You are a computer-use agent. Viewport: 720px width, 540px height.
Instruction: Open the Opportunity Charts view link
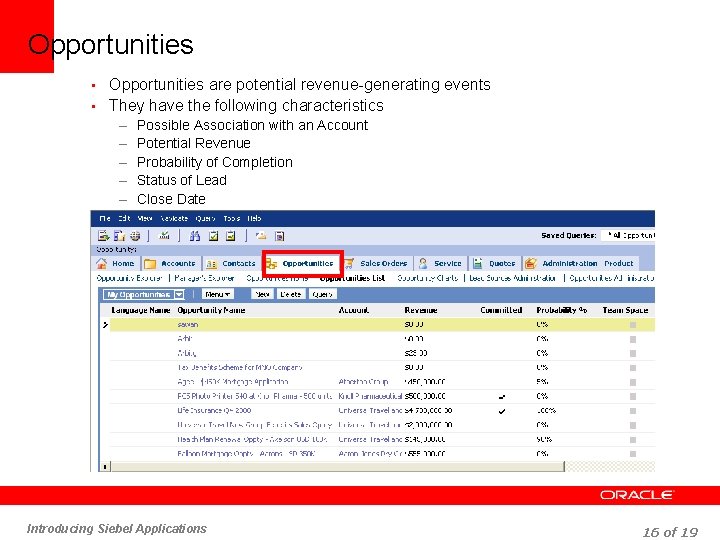click(428, 278)
